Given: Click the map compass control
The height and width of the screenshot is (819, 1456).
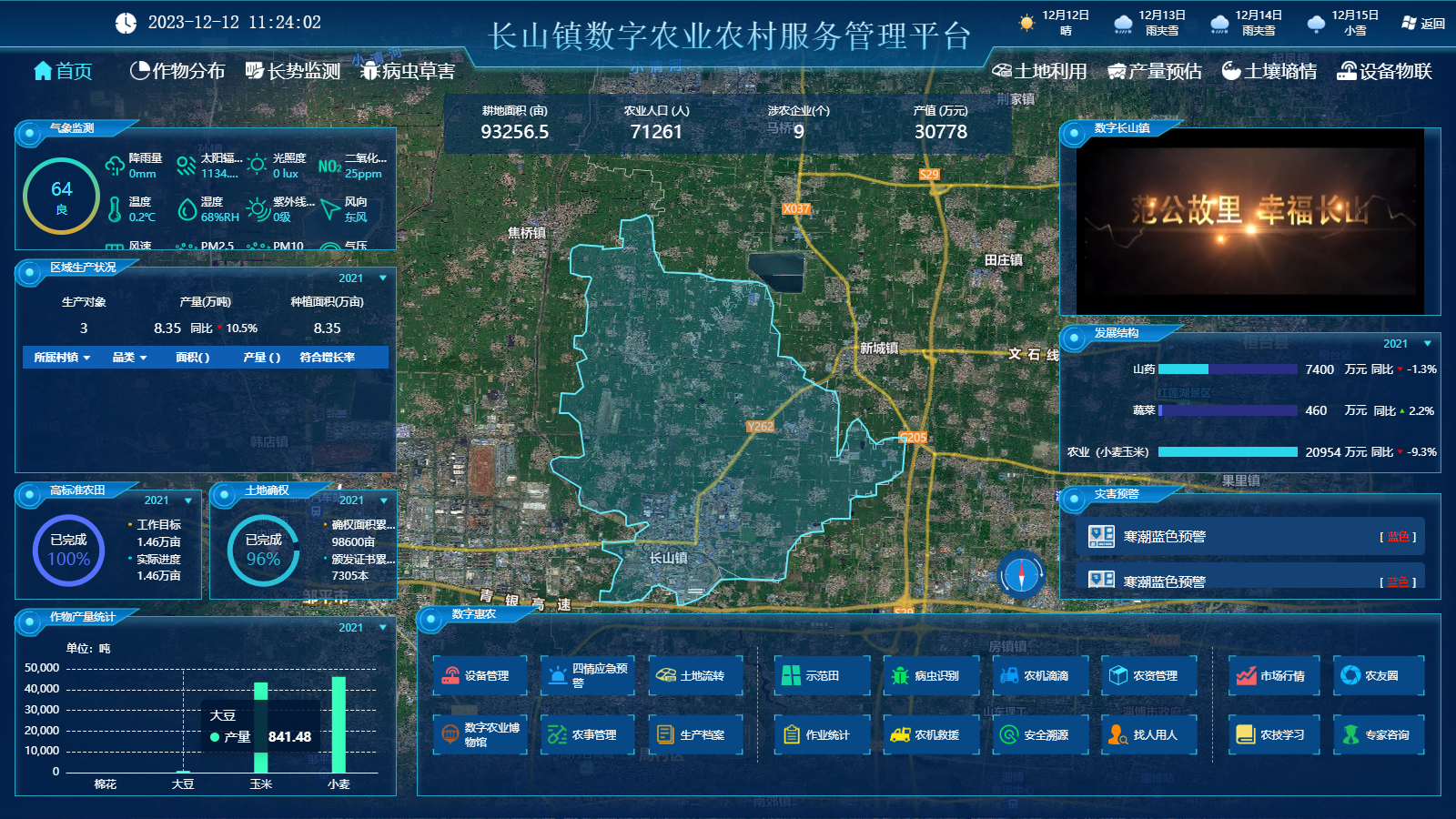Looking at the screenshot, I should pos(1021,575).
